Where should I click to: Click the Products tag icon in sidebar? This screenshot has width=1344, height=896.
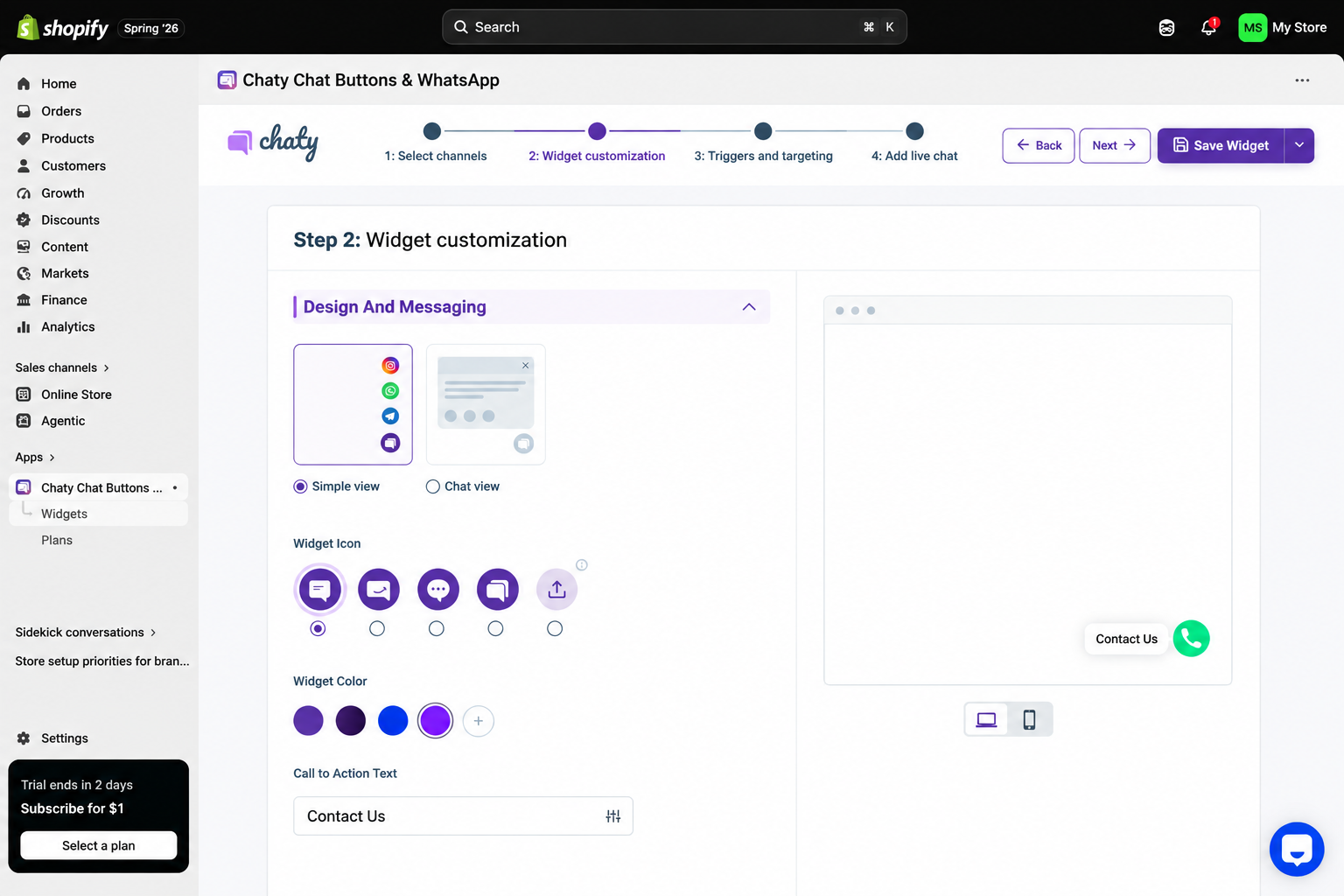click(x=24, y=138)
